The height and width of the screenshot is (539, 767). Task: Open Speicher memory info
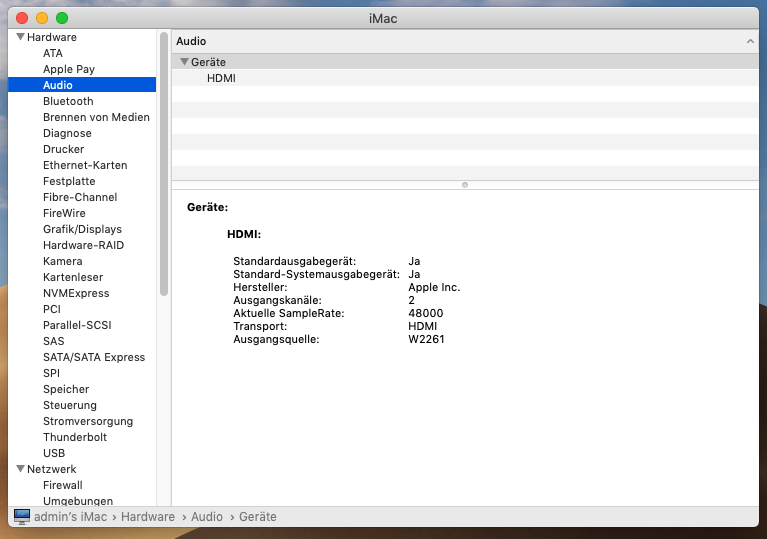66,389
